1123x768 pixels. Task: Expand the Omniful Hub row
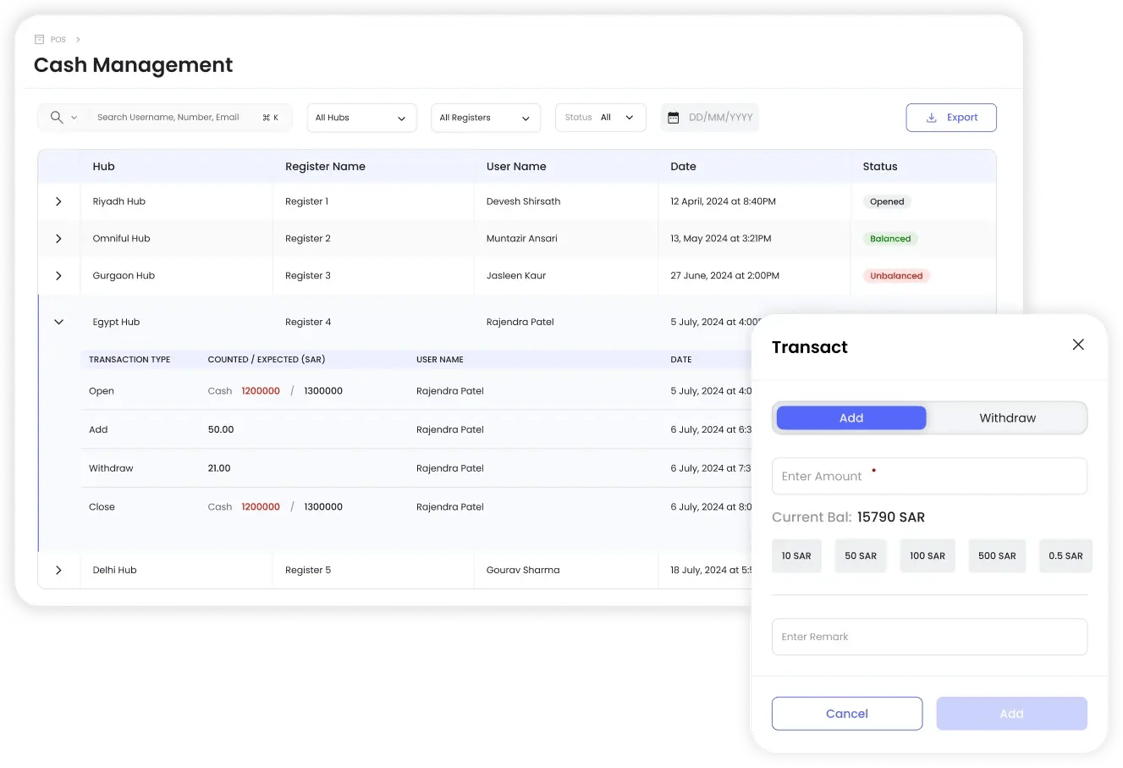[x=59, y=239]
